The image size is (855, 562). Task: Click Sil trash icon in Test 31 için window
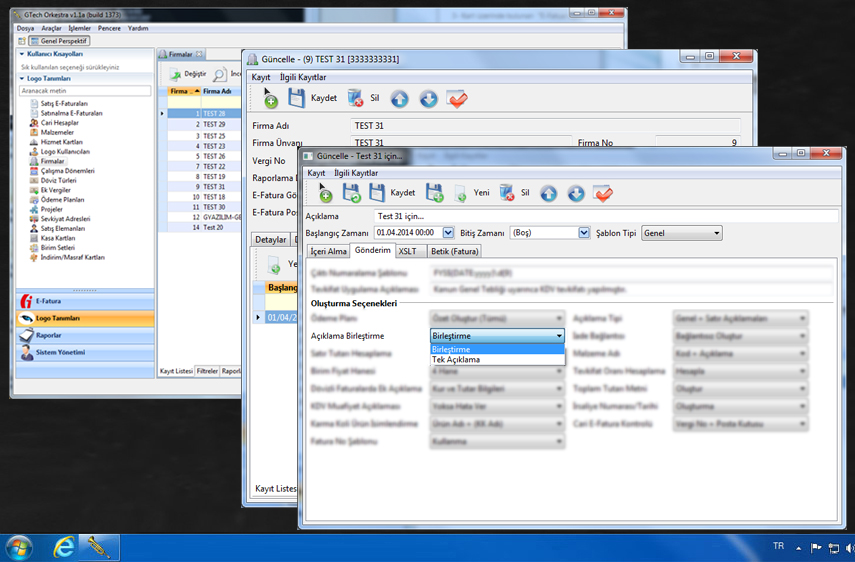coord(507,193)
